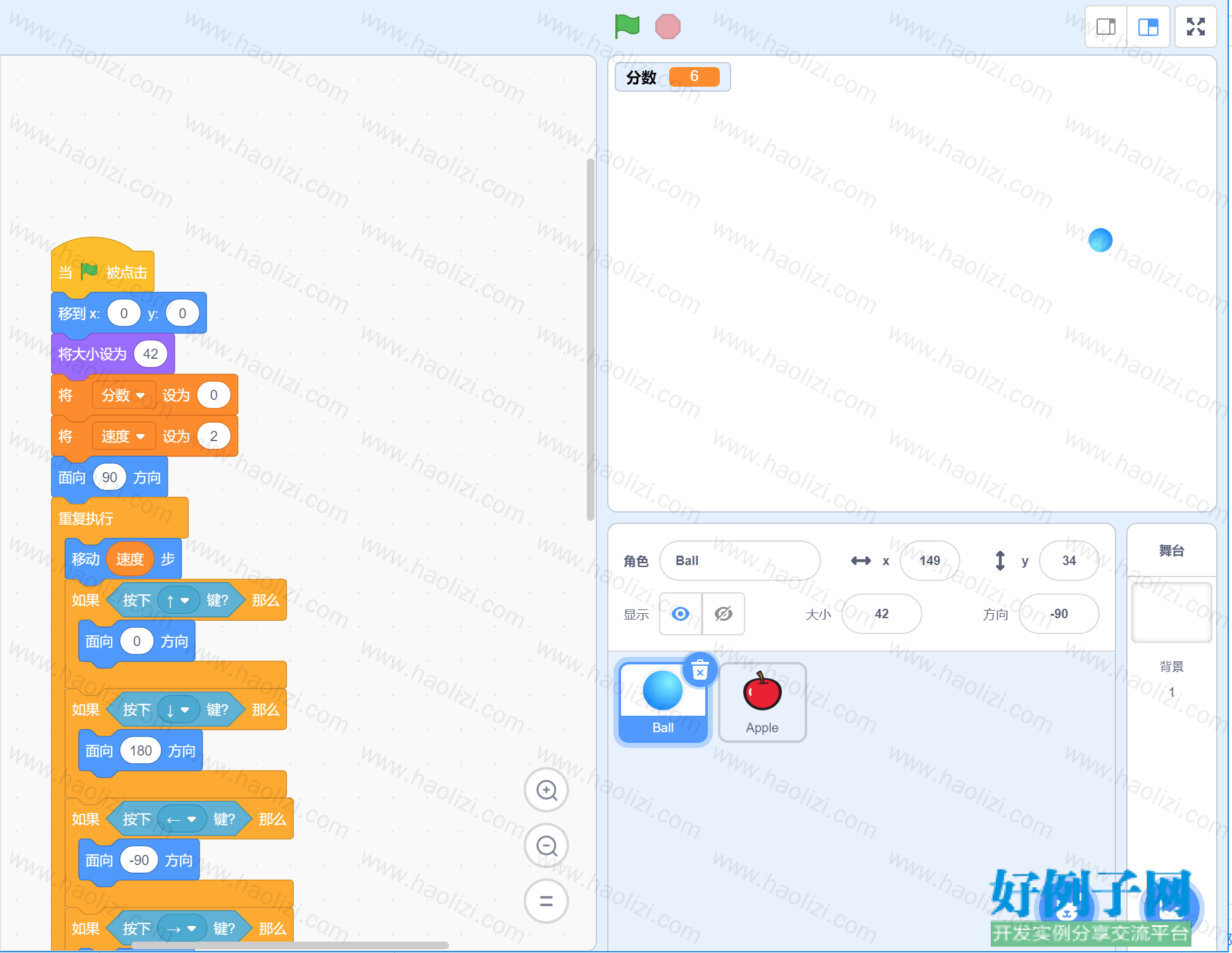This screenshot has height=953, width=1232.
Task: Click the -90 direction value in the block
Action: click(139, 861)
